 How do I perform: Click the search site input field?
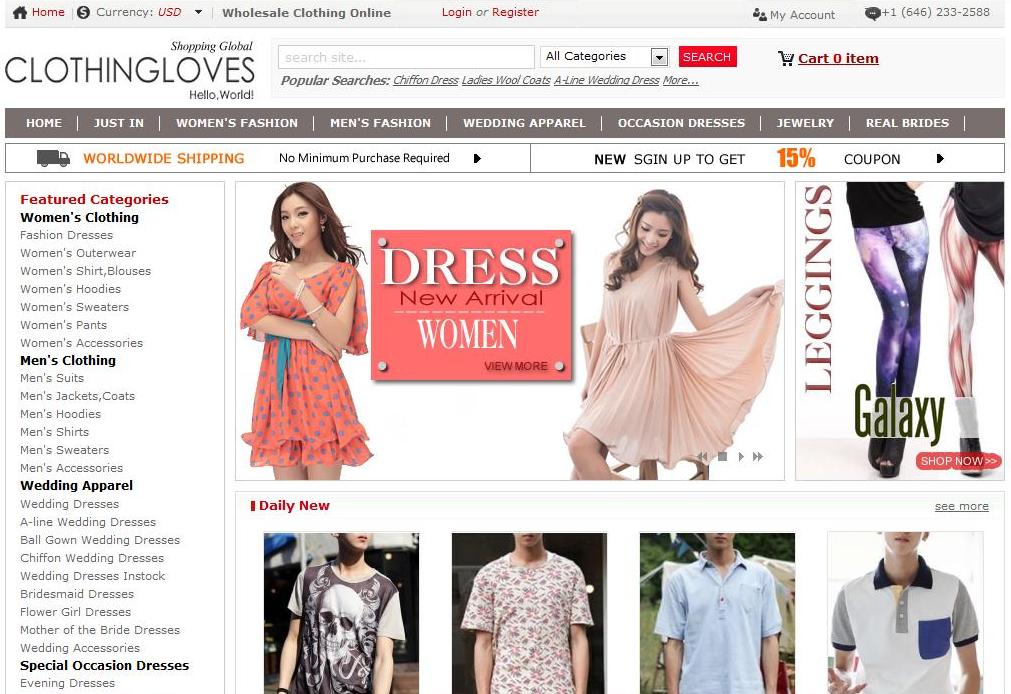[x=406, y=57]
